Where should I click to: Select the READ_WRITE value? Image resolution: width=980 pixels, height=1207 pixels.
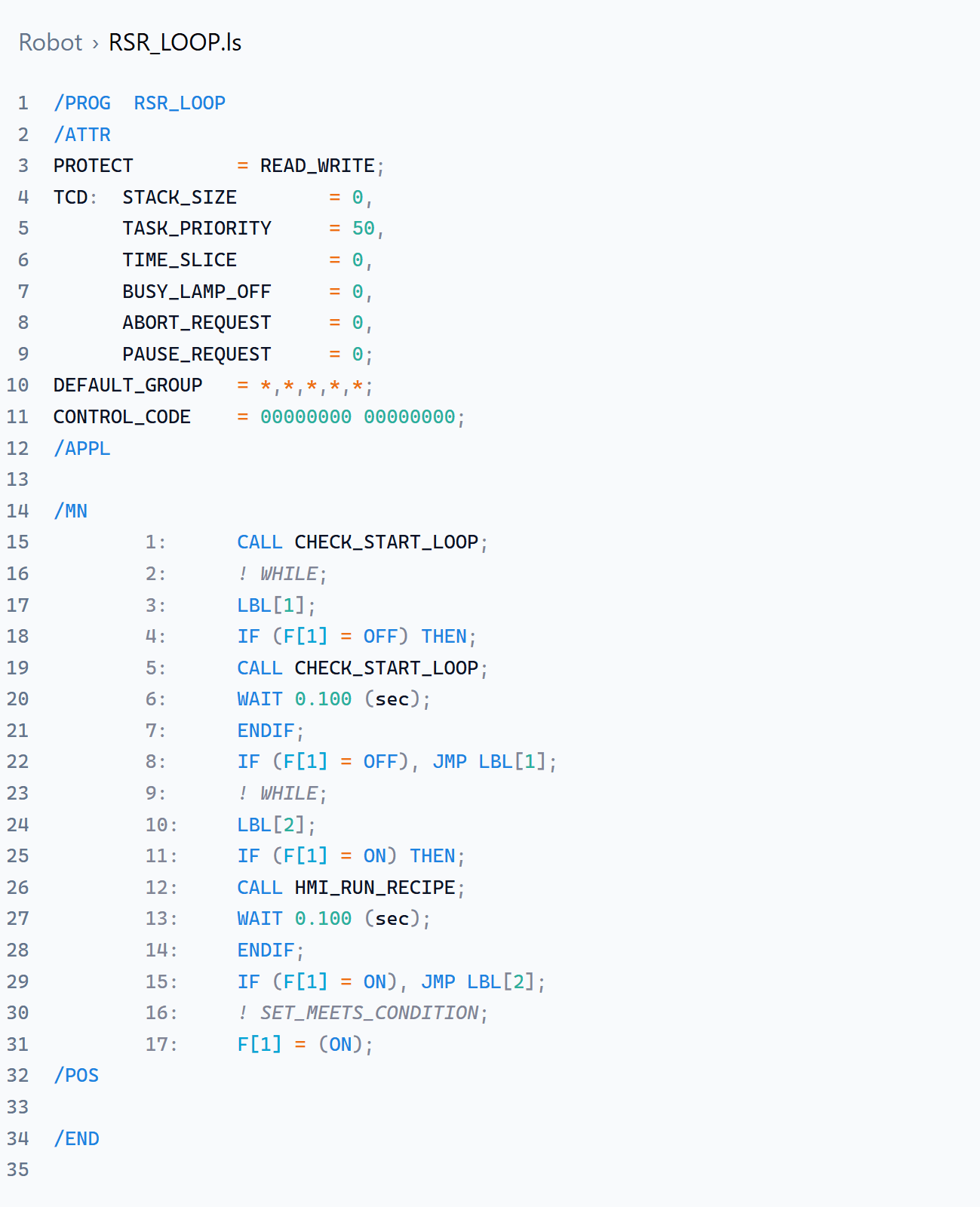pyautogui.click(x=318, y=166)
